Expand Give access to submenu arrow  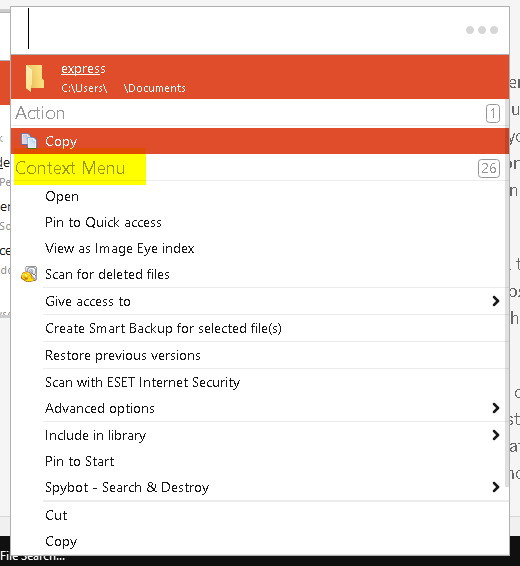(496, 301)
